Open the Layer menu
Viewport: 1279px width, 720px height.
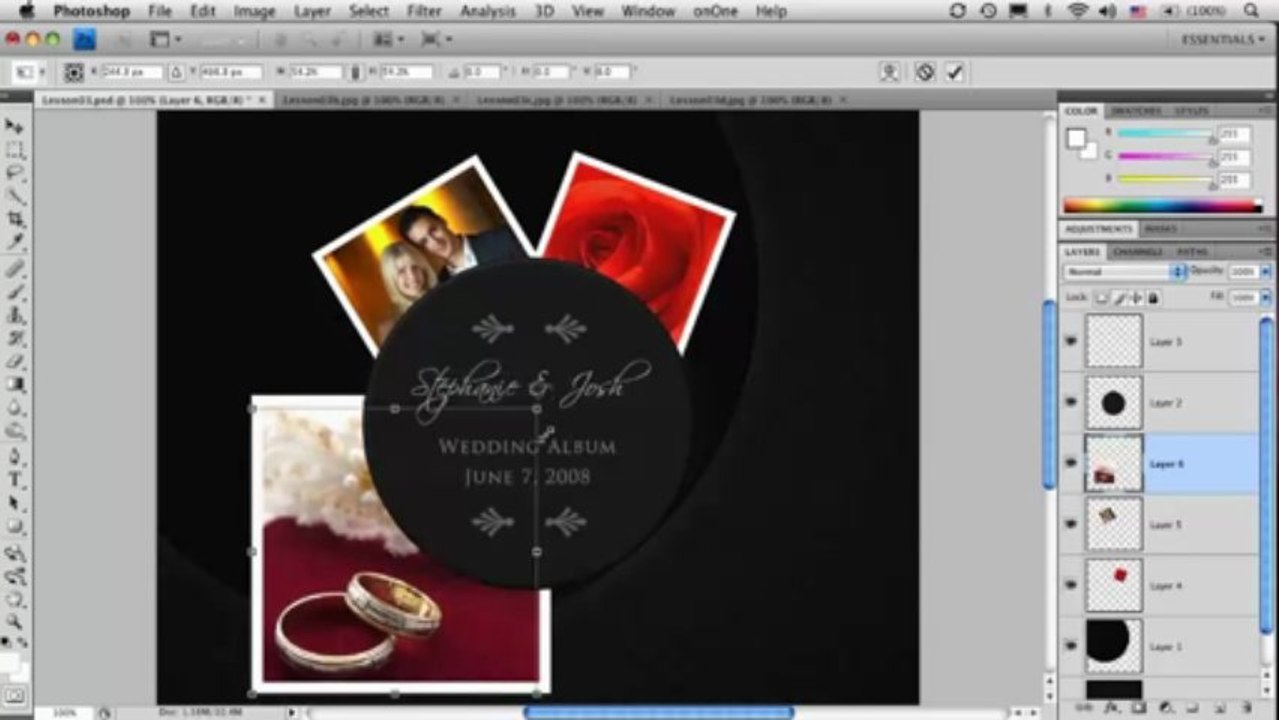point(312,11)
